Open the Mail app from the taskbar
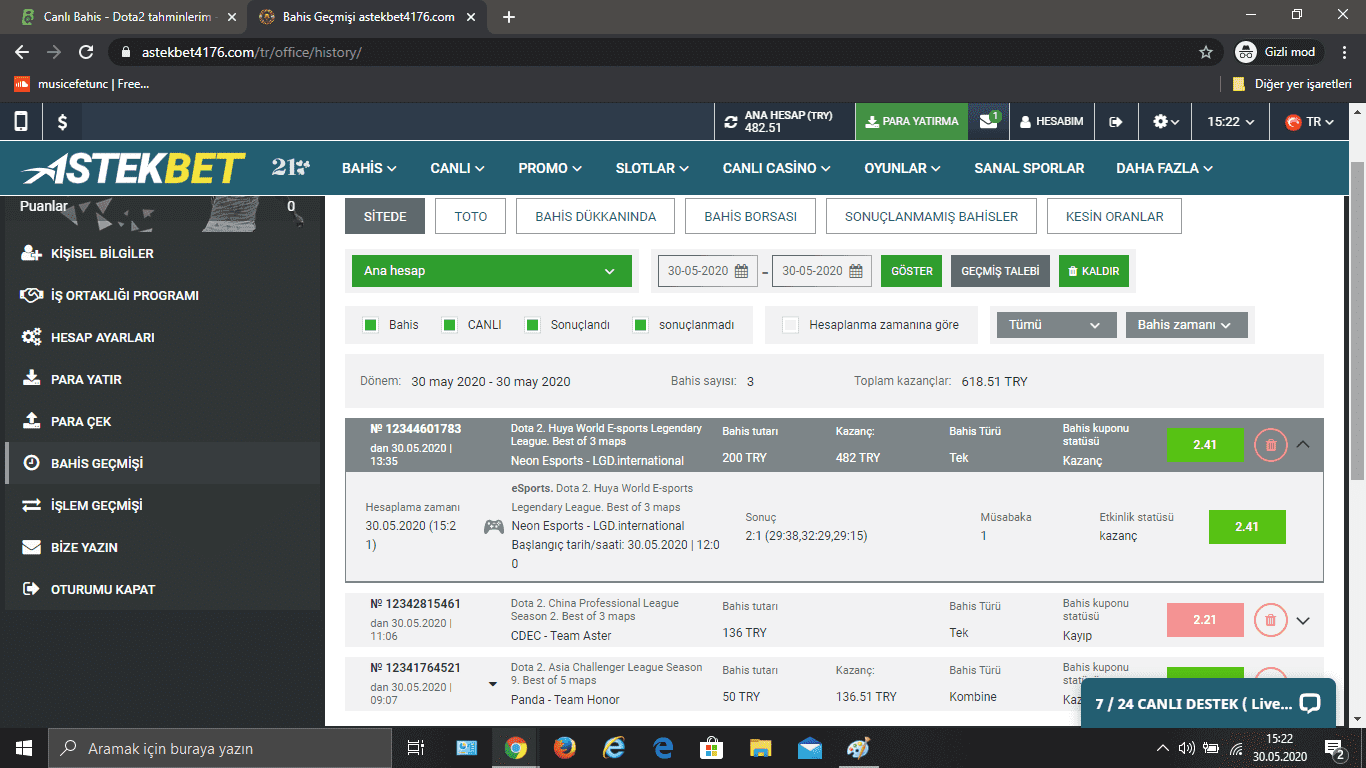This screenshot has width=1366, height=768. 809,748
